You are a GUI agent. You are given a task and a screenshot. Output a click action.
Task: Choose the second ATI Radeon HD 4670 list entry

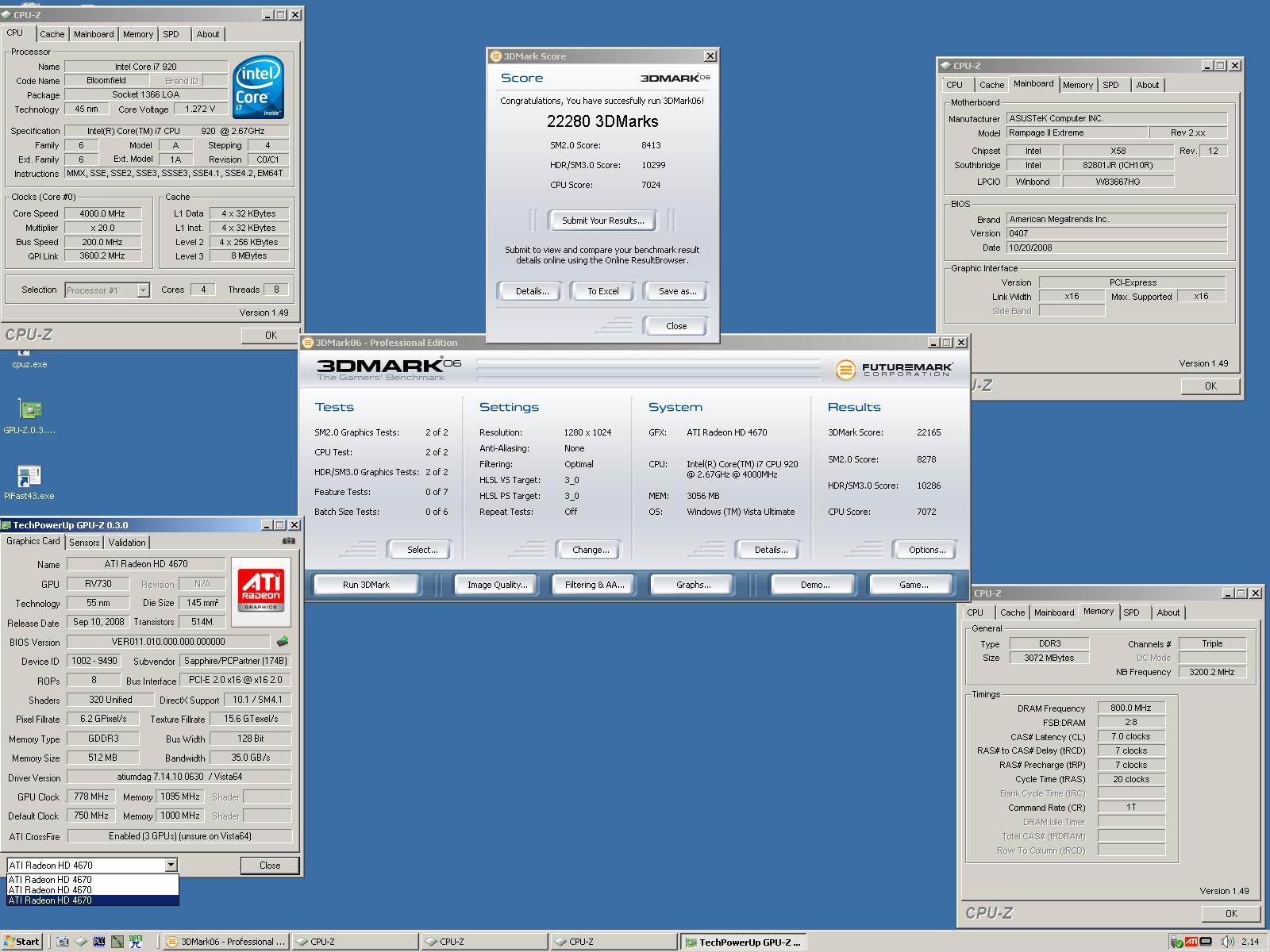tap(92, 890)
